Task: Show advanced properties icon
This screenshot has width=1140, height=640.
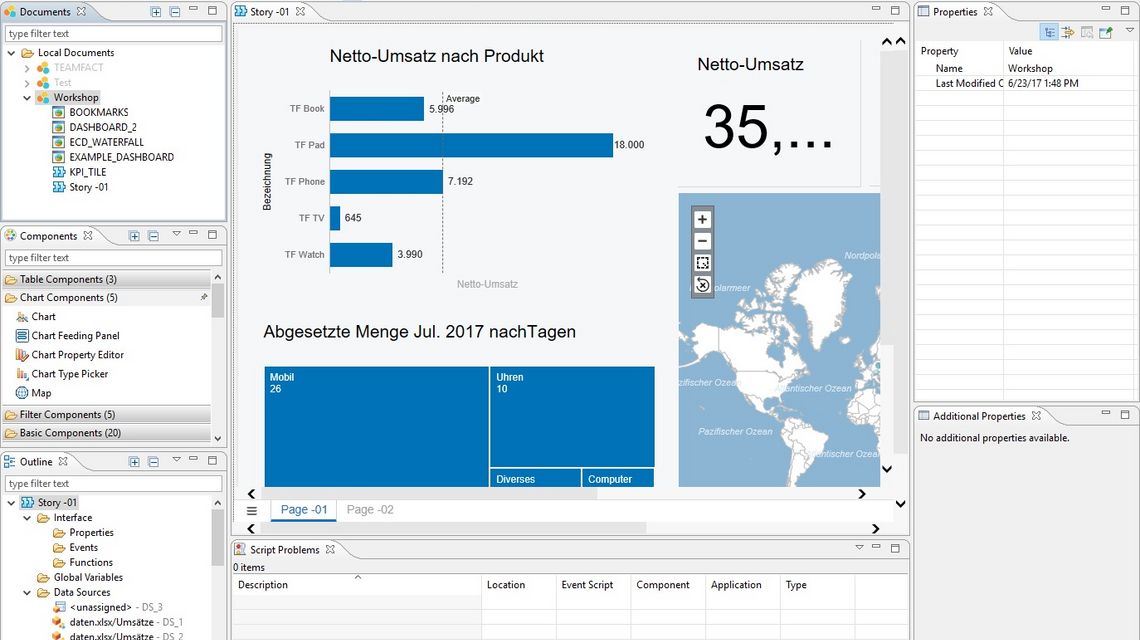Action: pyautogui.click(x=1068, y=32)
